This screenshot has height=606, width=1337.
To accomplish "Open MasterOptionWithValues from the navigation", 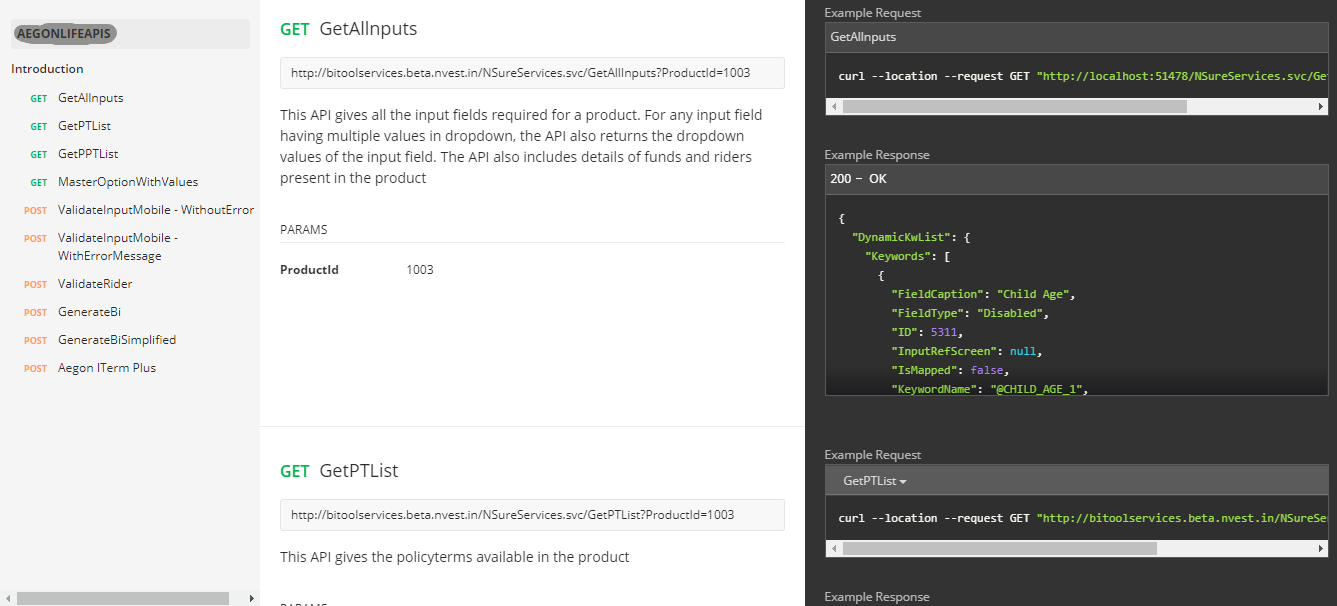I will click(127, 182).
